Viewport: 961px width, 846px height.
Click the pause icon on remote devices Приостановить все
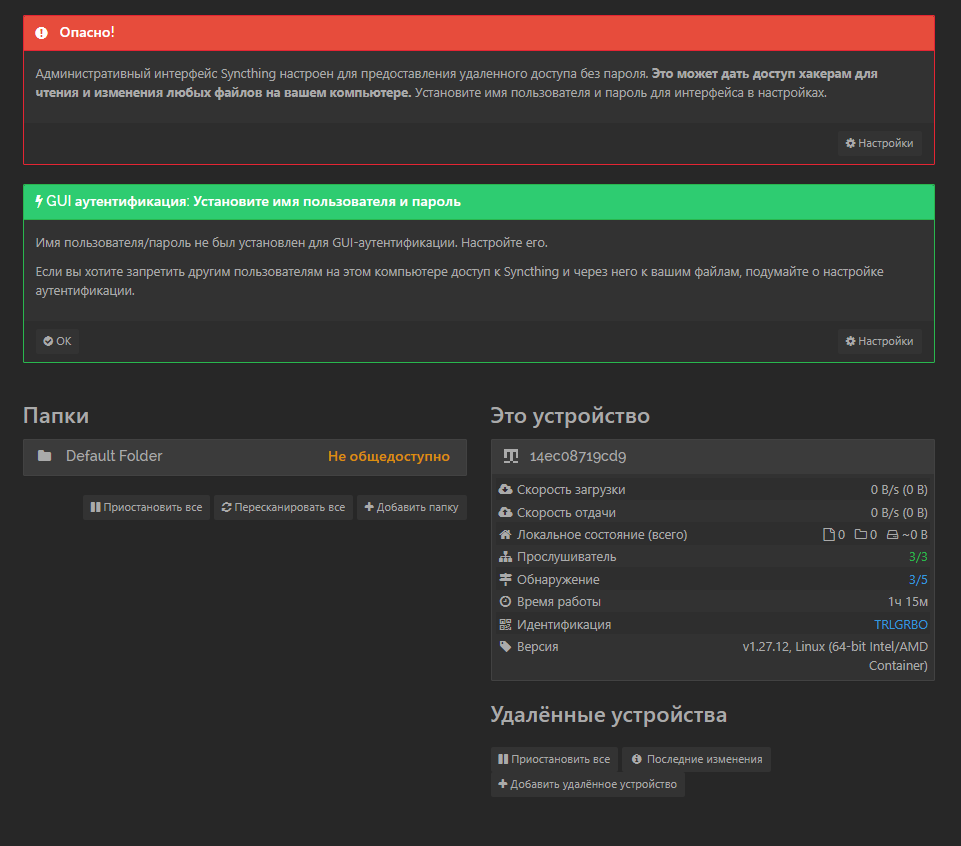coord(503,759)
